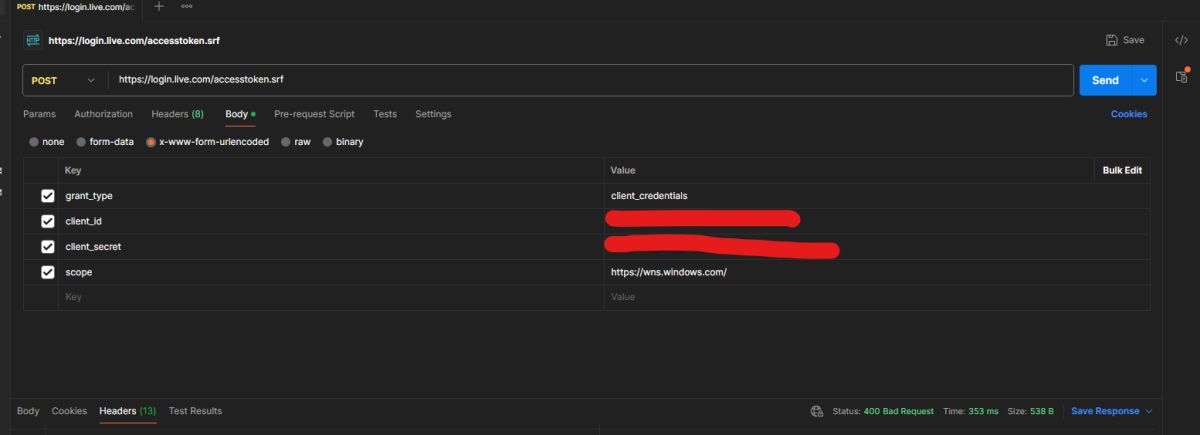Open the Pre-request Script tab
1200x435 pixels.
click(x=314, y=114)
